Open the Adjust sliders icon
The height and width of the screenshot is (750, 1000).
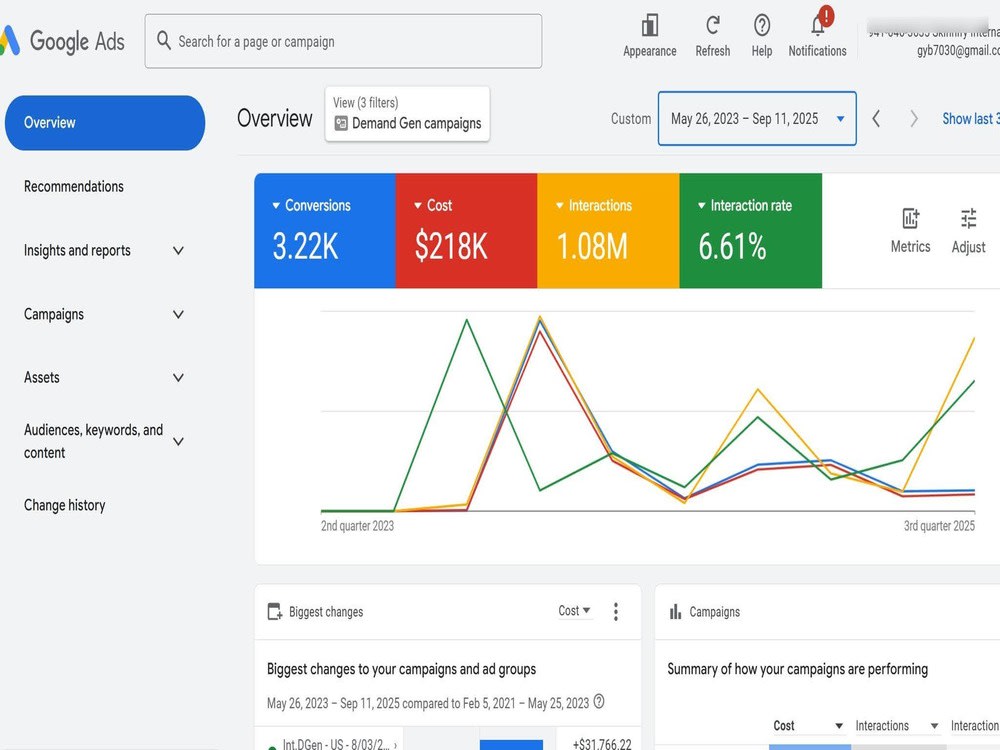point(968,219)
